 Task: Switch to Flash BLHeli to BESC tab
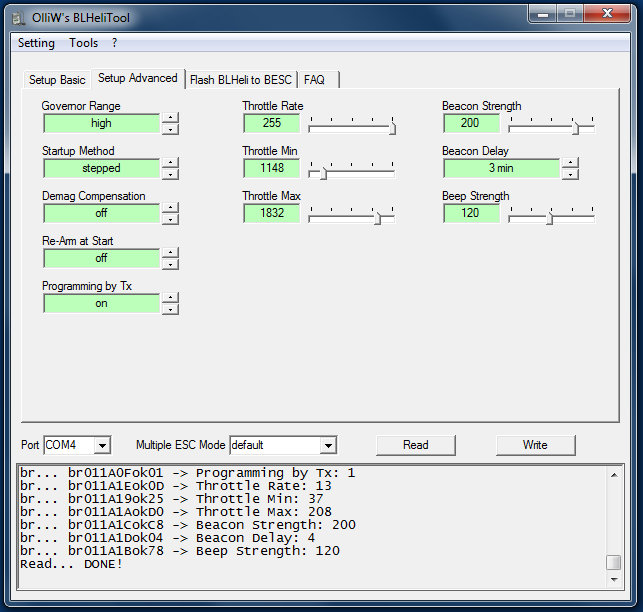coord(241,80)
